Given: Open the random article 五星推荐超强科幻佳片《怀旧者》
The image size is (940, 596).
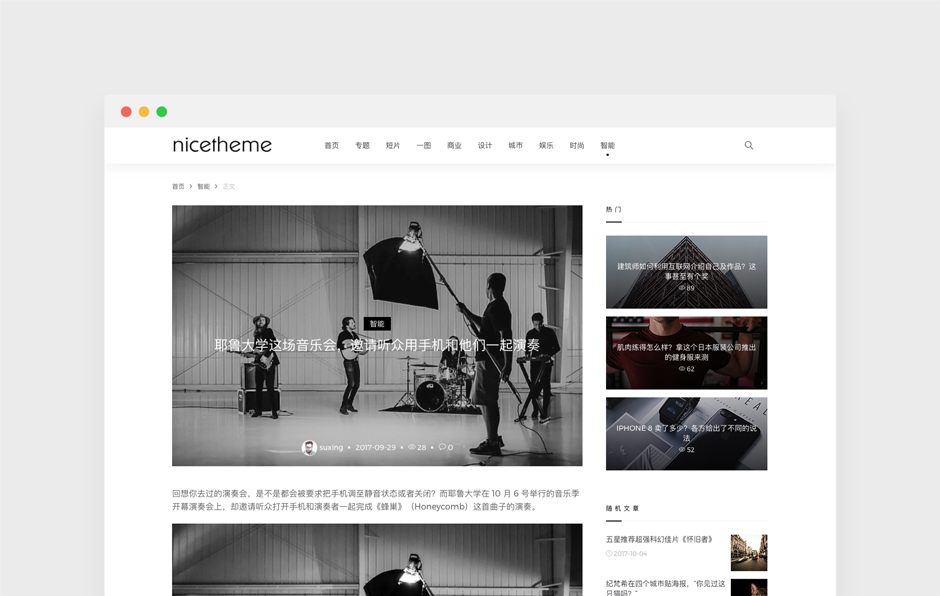Looking at the screenshot, I should pos(659,540).
